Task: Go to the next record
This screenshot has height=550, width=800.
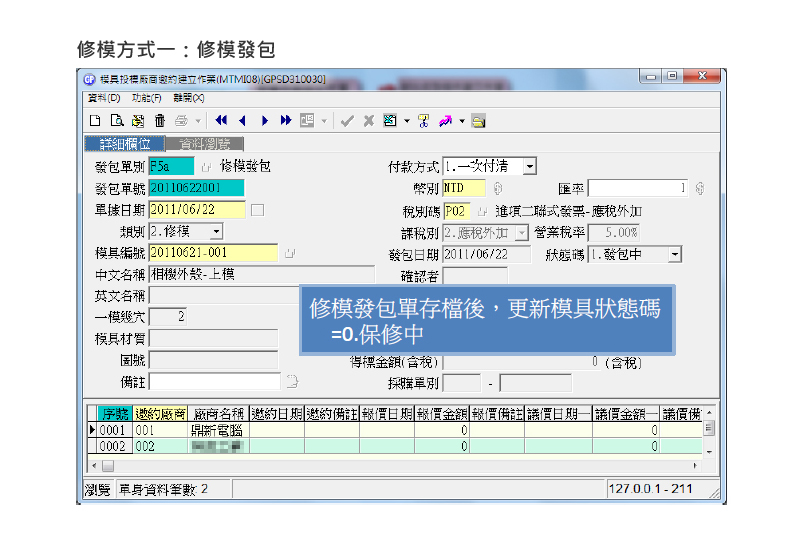Action: click(x=264, y=121)
